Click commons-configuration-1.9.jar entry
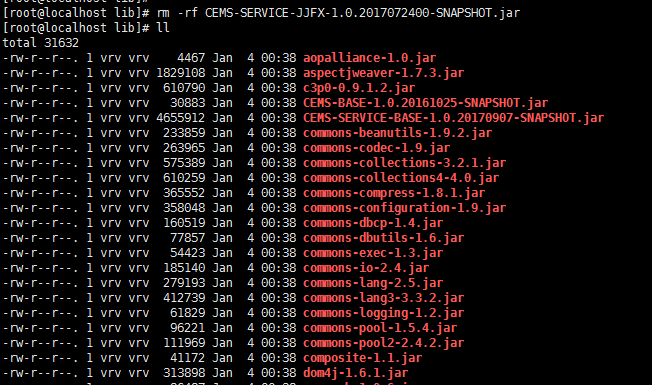 point(404,208)
